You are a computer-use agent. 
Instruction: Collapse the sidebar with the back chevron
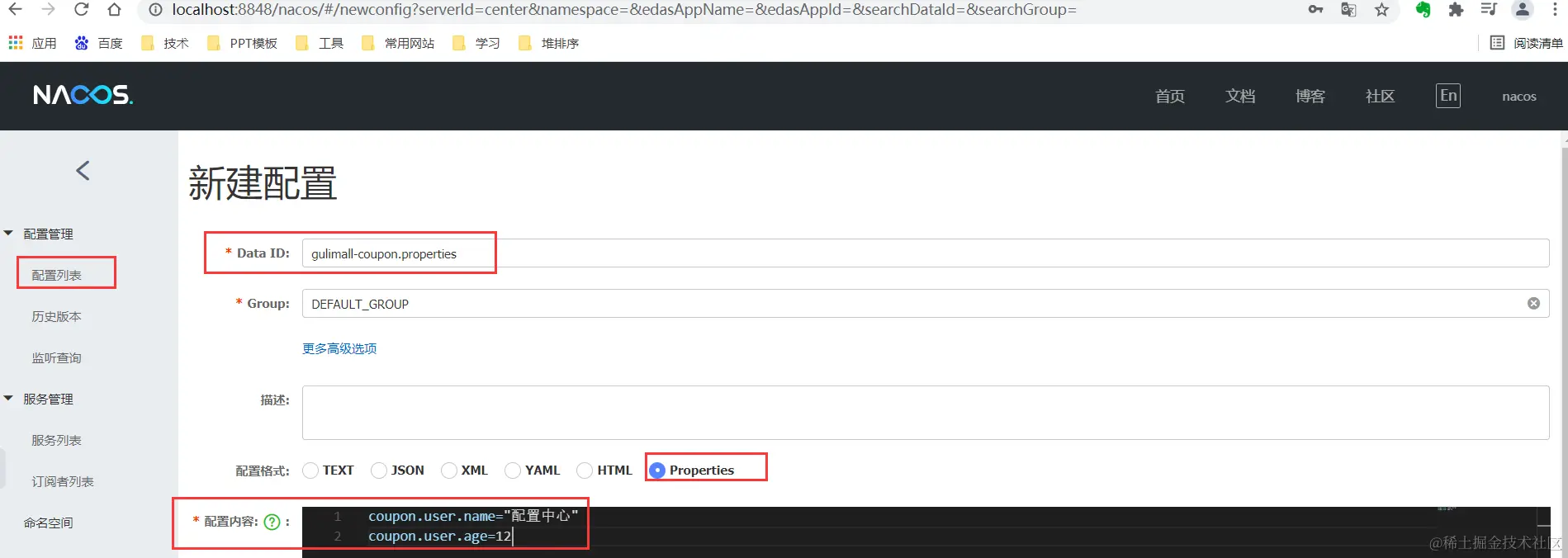tap(83, 171)
